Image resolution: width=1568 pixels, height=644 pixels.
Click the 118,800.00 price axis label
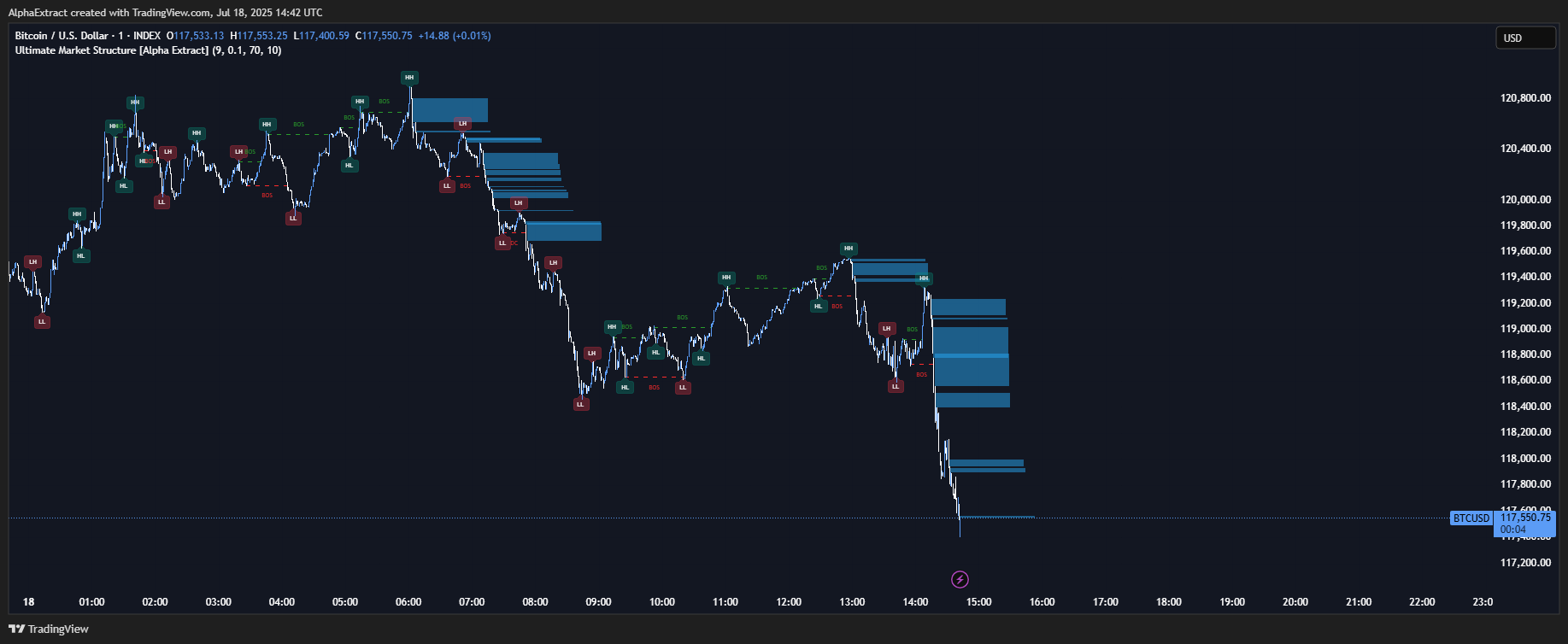1525,354
